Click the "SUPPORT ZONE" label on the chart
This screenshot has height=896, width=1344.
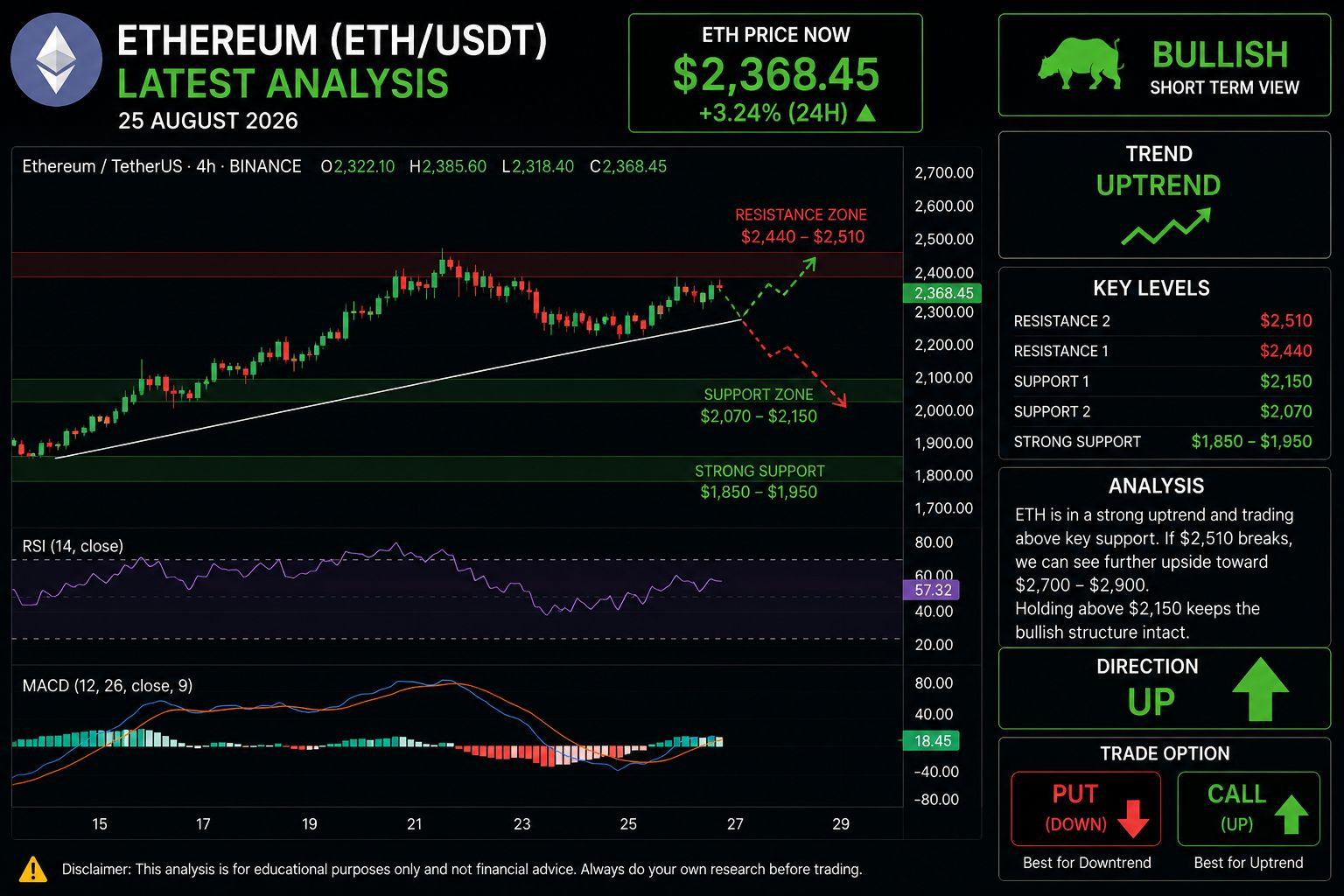coord(759,395)
